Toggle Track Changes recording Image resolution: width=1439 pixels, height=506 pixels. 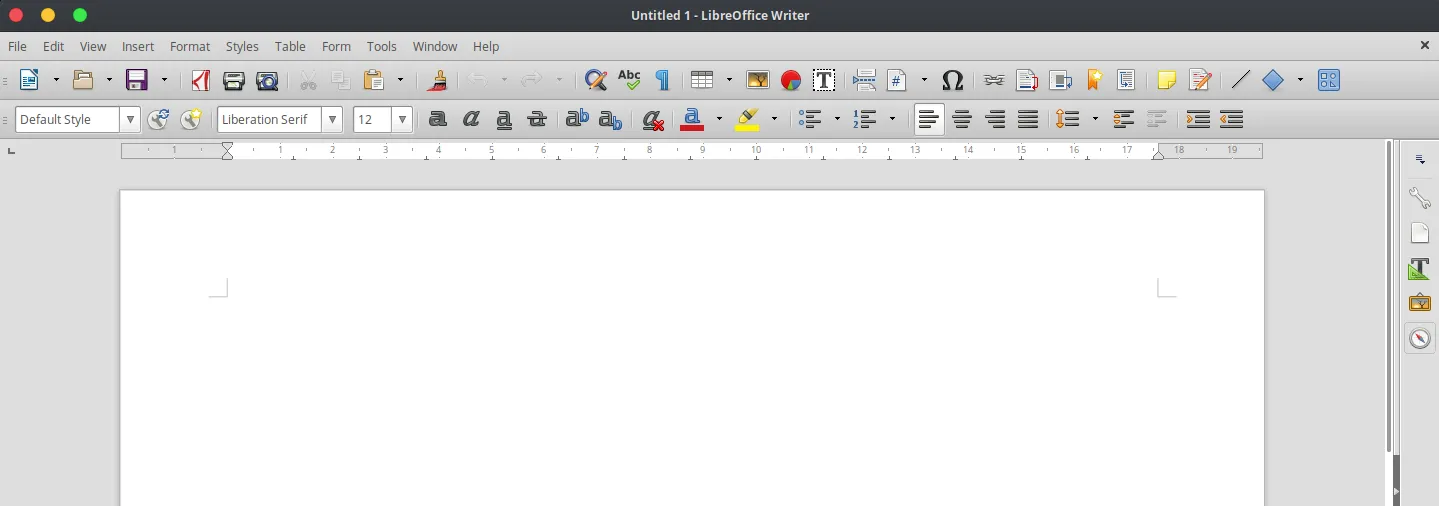1200,80
